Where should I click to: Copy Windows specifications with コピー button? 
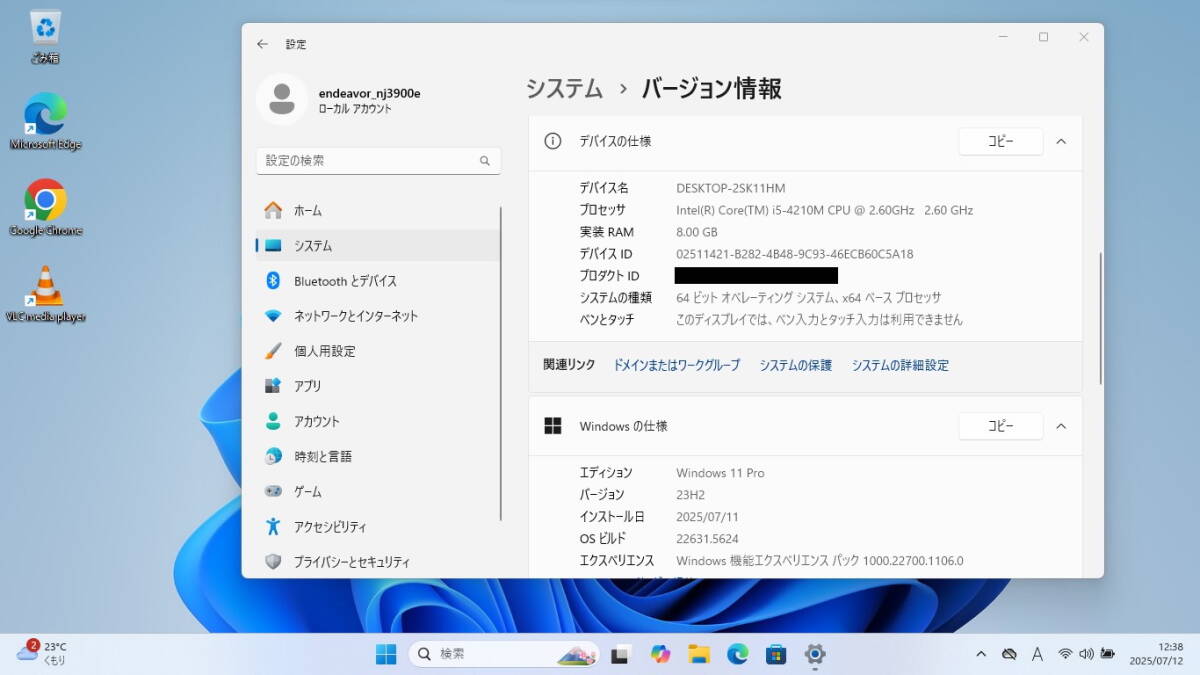(1000, 426)
